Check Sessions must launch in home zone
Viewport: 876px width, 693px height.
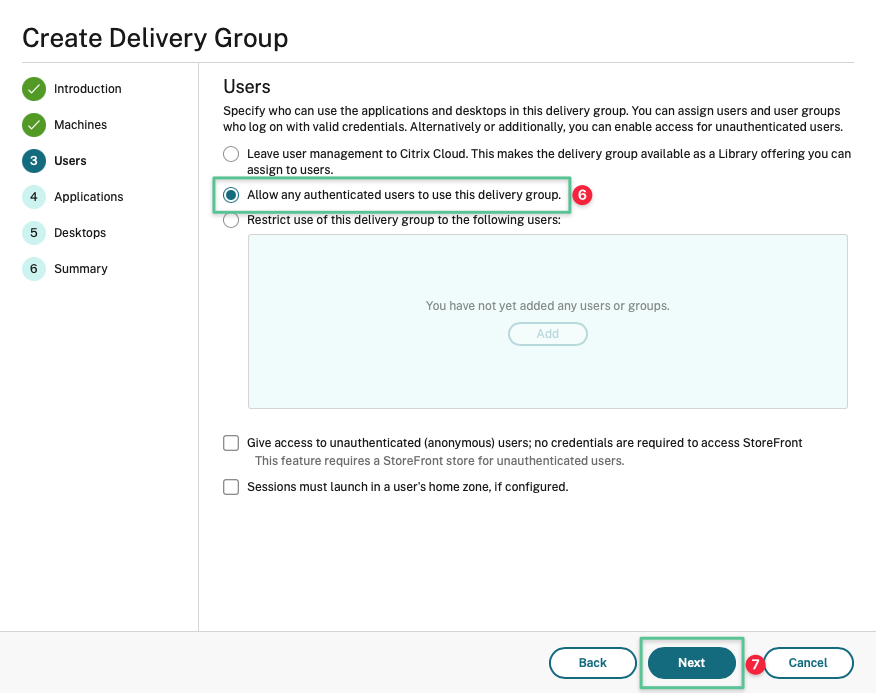[231, 487]
